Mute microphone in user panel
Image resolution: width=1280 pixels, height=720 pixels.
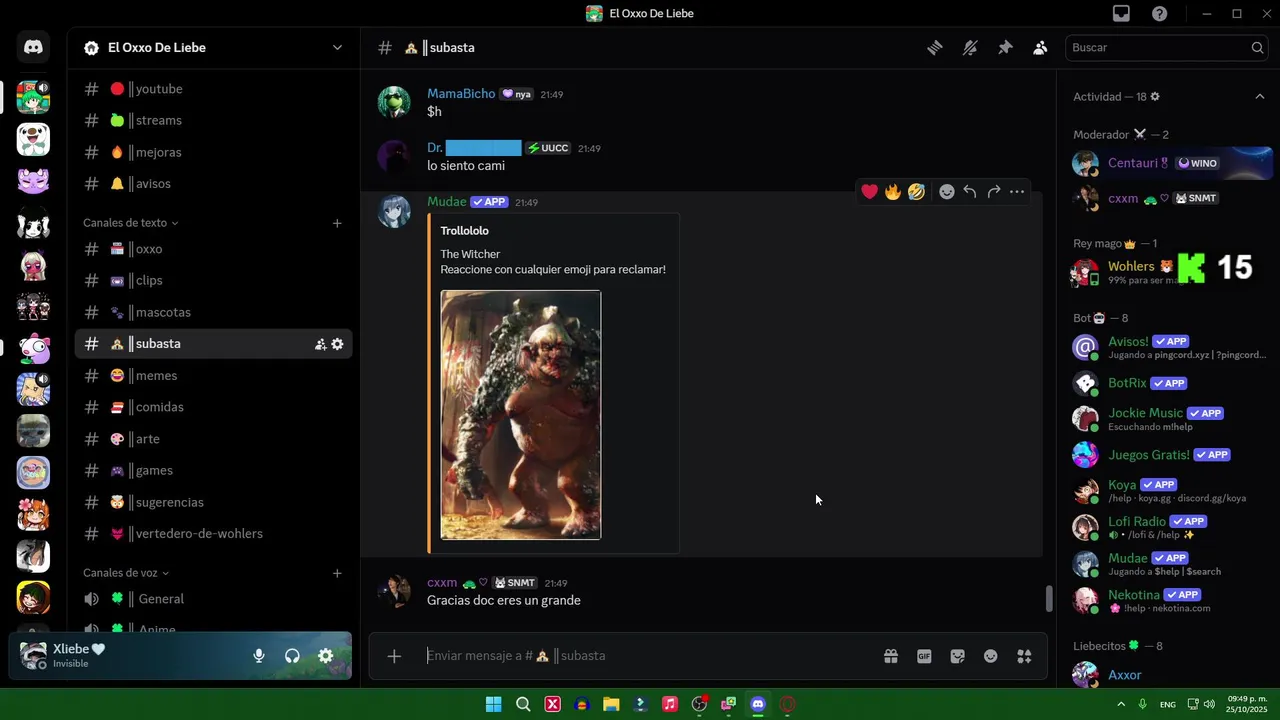coord(259,656)
